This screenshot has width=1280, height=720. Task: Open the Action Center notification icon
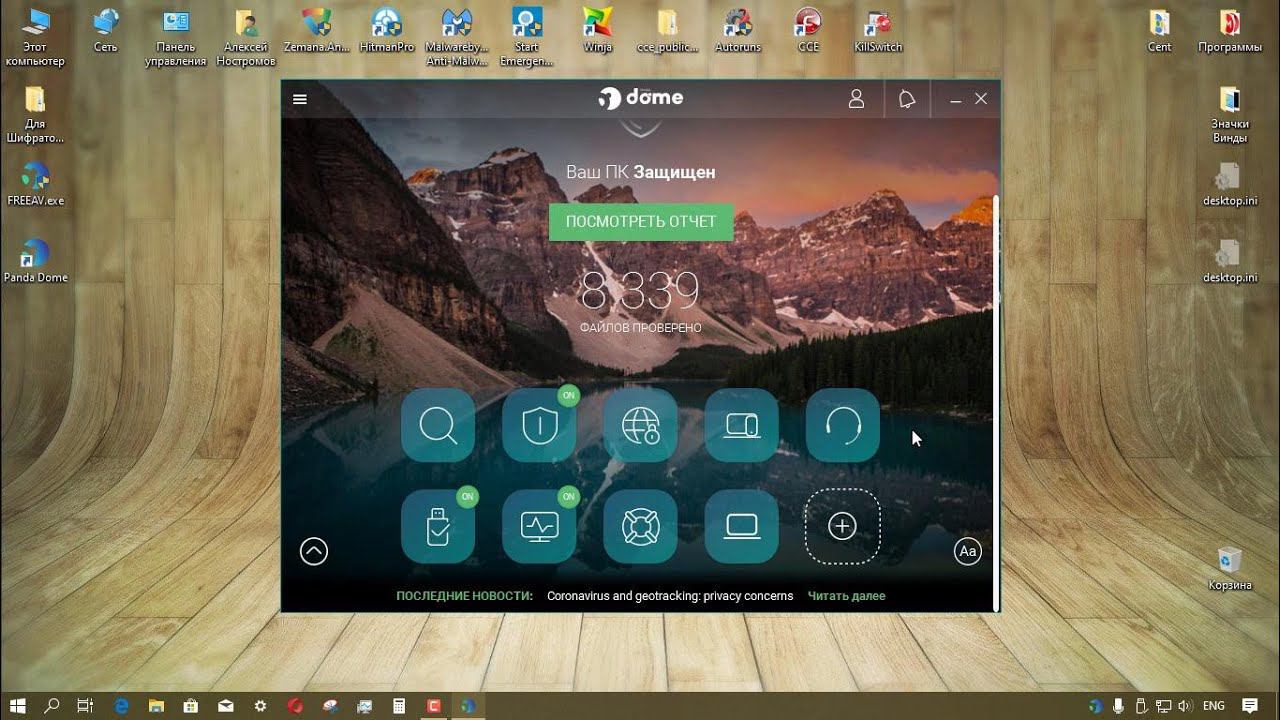tap(1250, 706)
